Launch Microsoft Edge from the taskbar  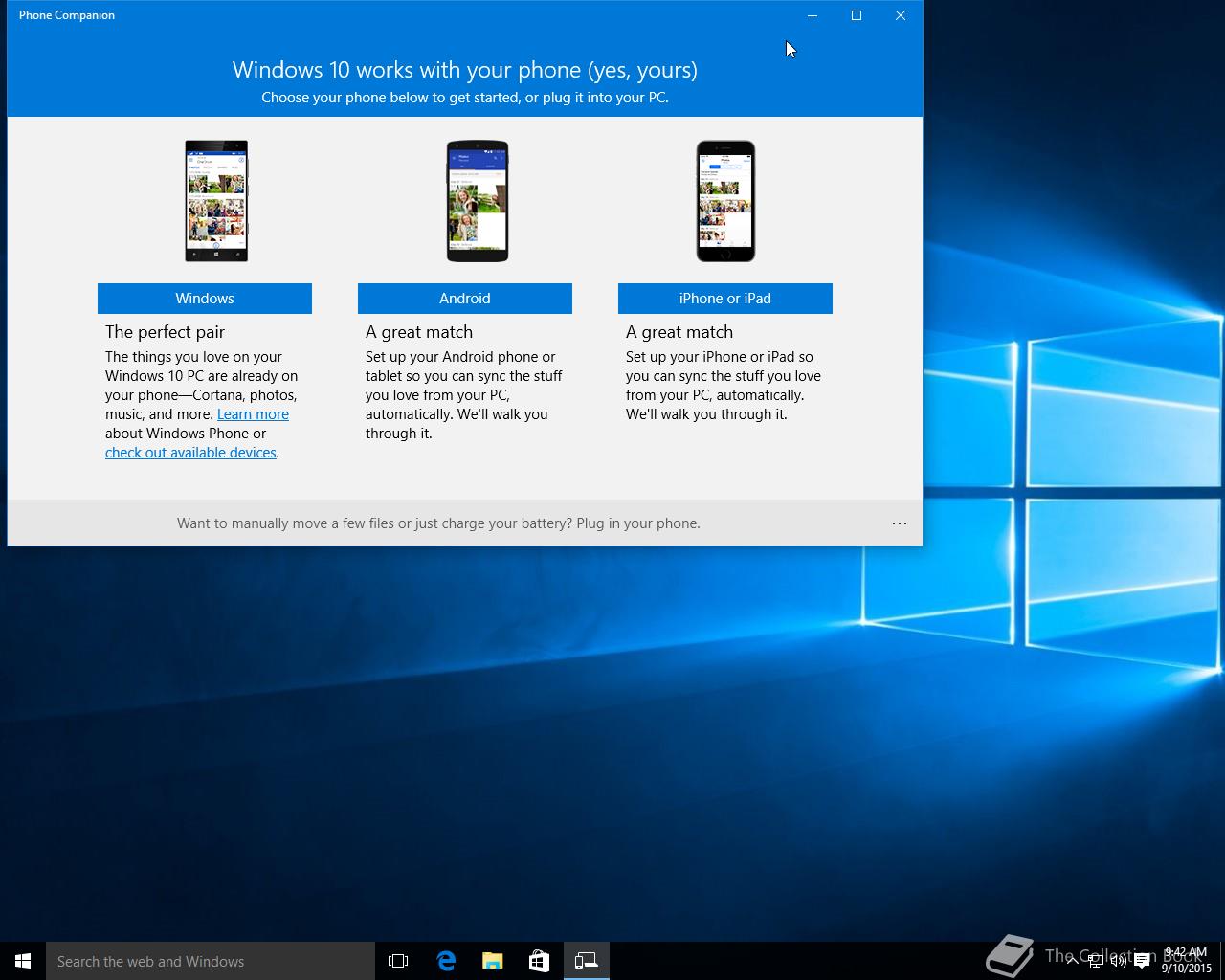tap(446, 961)
